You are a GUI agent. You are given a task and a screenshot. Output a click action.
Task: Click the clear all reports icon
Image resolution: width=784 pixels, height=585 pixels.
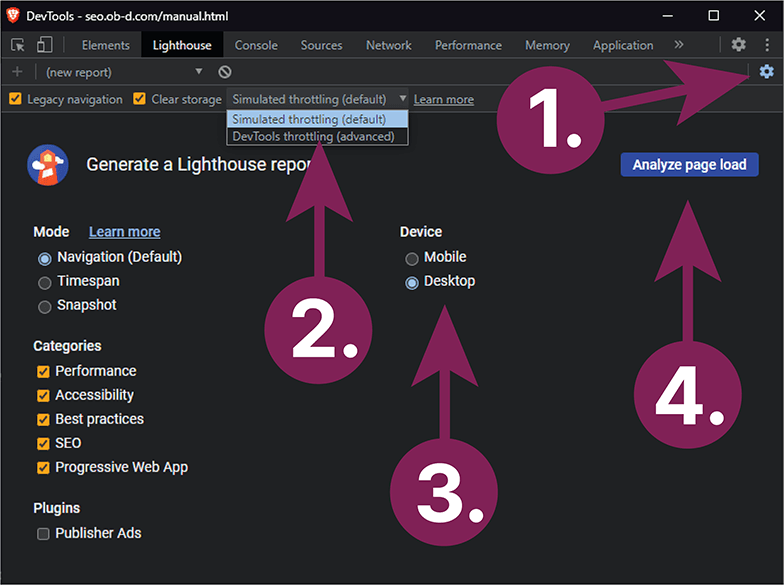225,72
